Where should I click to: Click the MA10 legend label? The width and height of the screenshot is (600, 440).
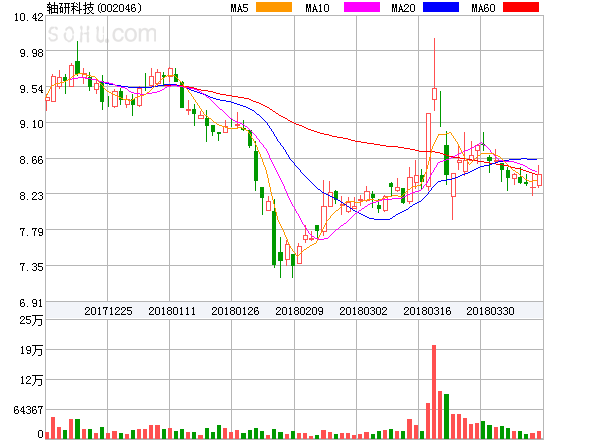pos(317,8)
